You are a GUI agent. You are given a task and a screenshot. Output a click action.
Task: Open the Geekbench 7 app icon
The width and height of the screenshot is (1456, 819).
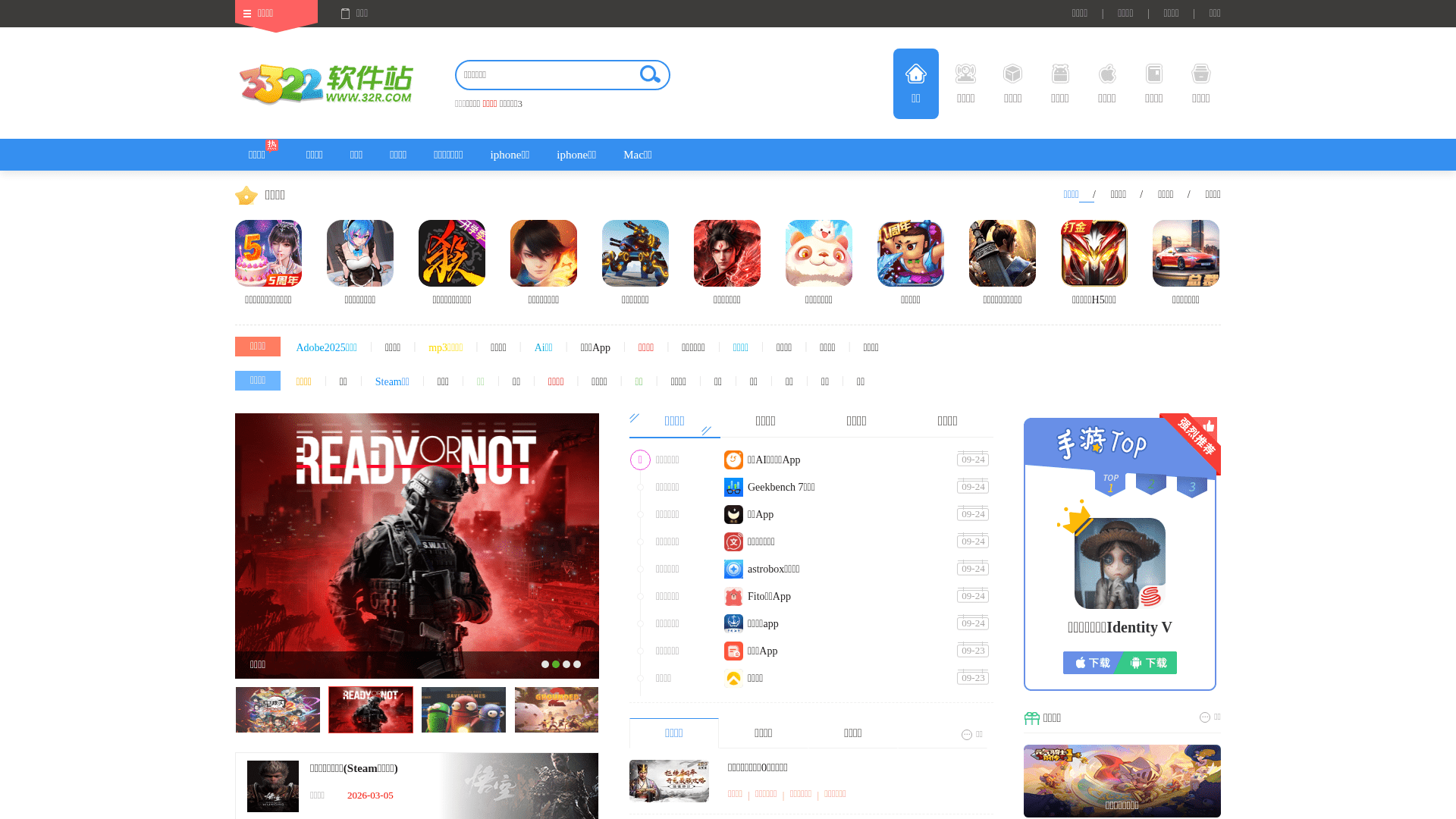coord(733,487)
